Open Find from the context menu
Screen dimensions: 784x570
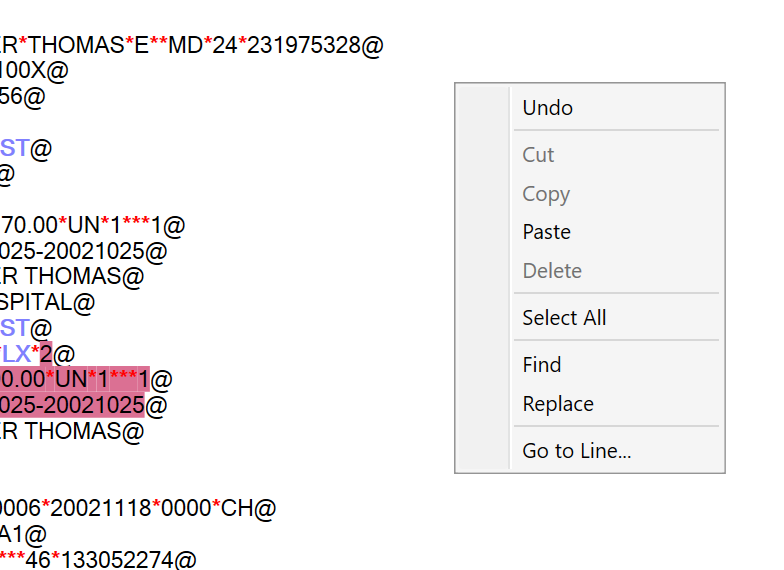(x=541, y=365)
